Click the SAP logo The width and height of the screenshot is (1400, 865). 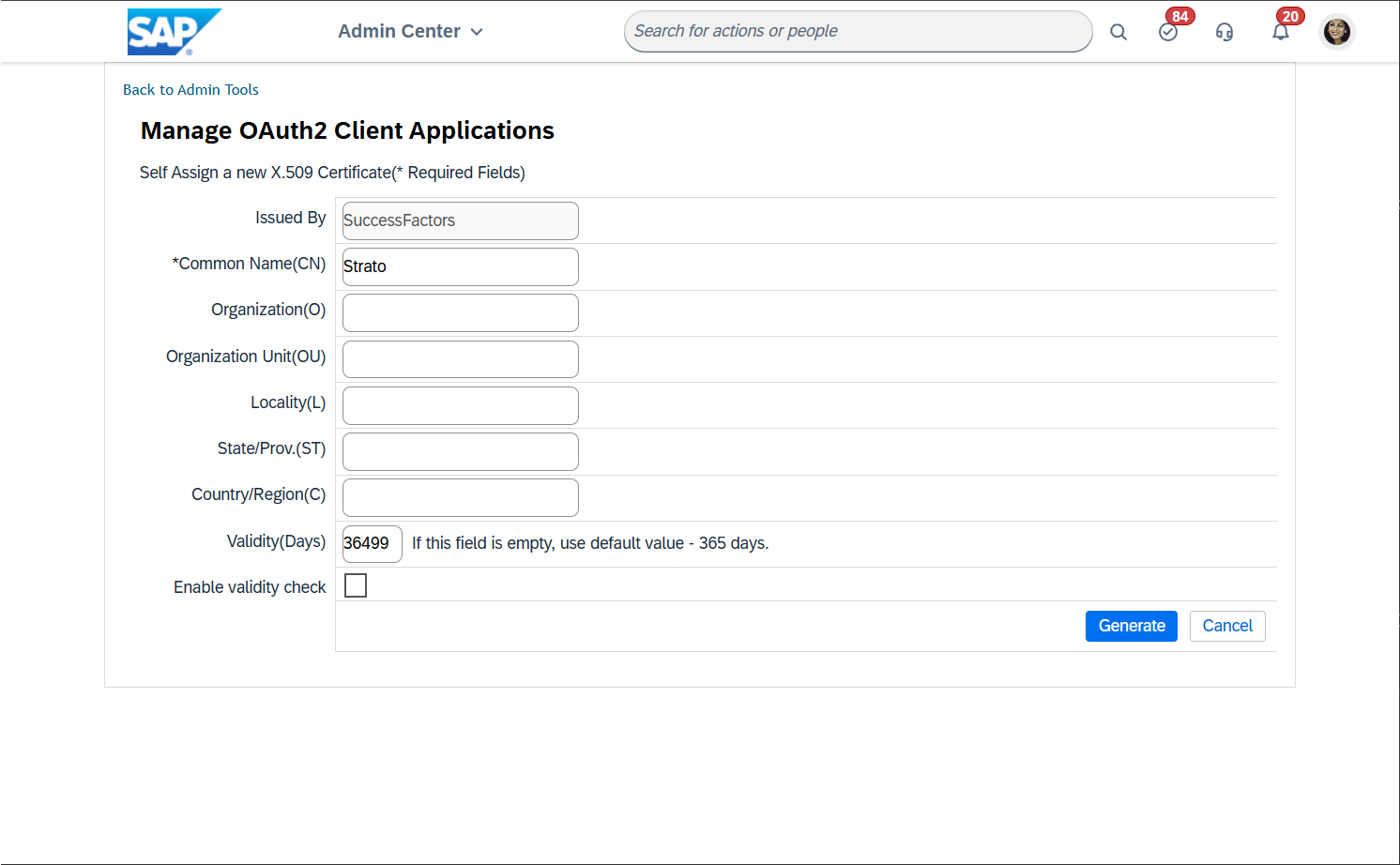(x=174, y=32)
